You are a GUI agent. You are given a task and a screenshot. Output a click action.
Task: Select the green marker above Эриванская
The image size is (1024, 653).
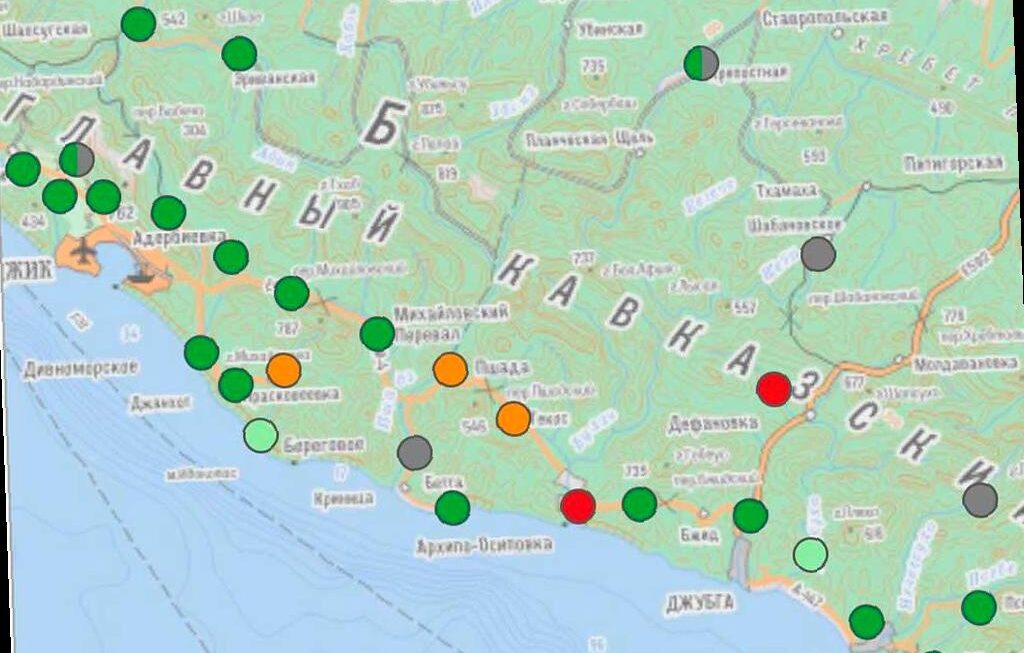[239, 53]
